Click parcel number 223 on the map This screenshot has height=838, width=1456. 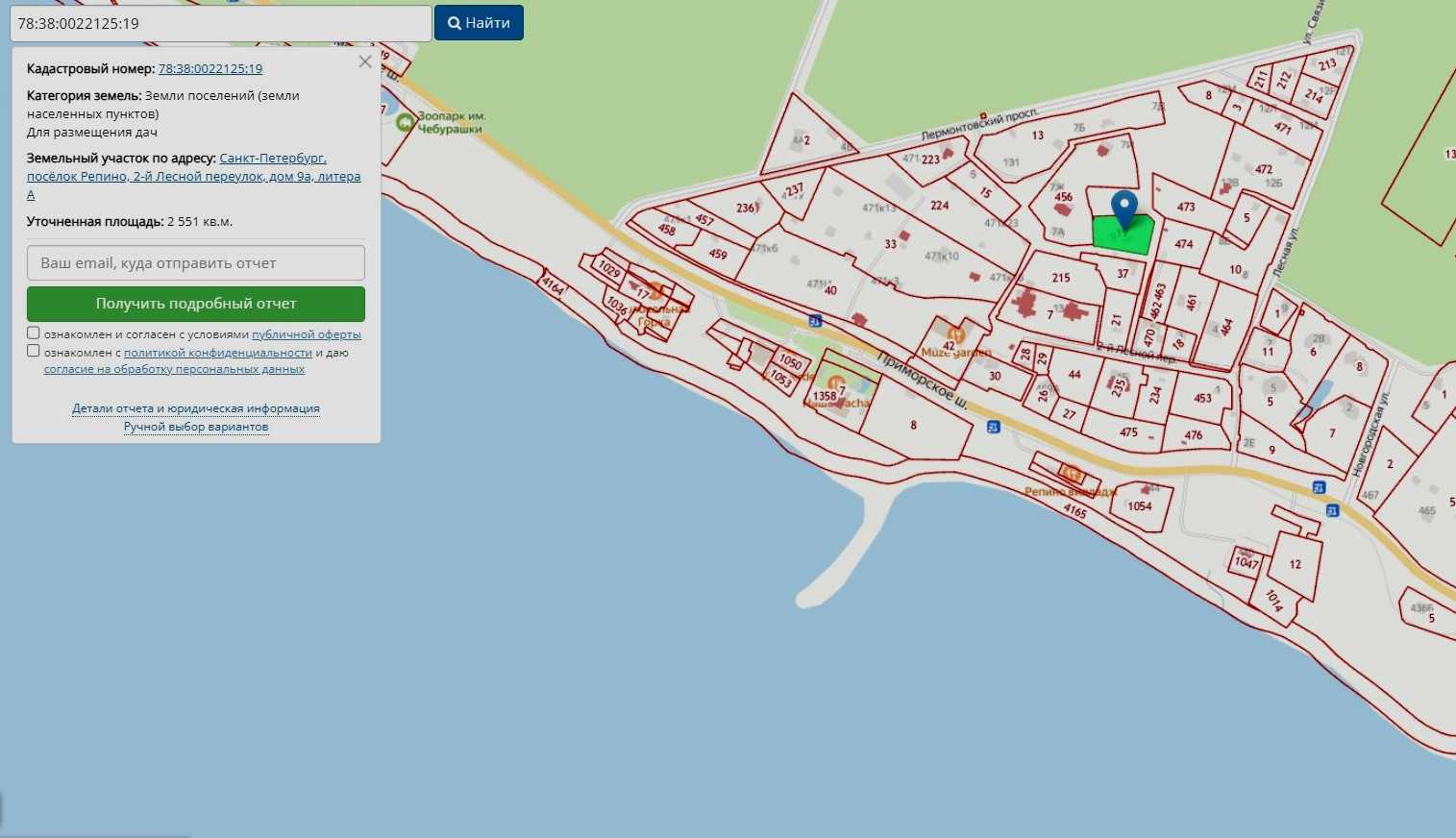pos(930,160)
